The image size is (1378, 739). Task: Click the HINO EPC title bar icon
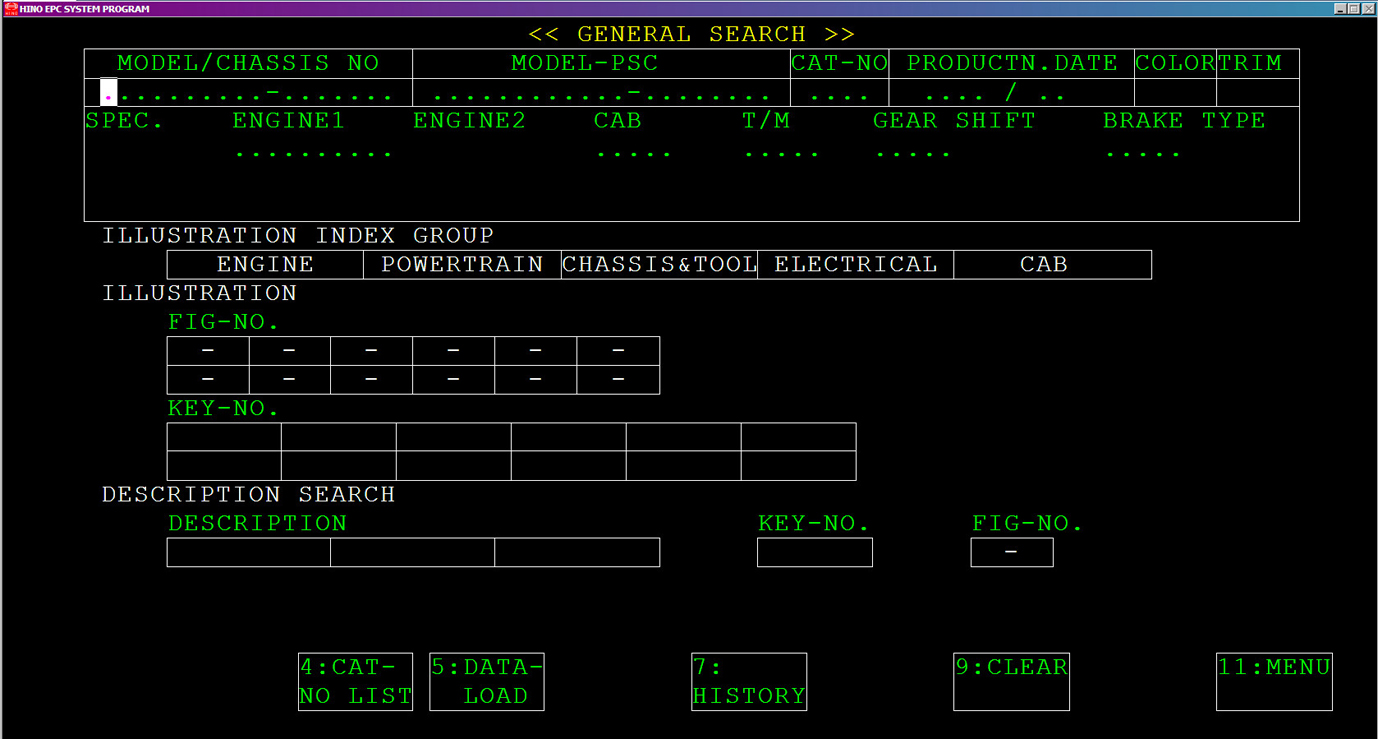(10, 8)
